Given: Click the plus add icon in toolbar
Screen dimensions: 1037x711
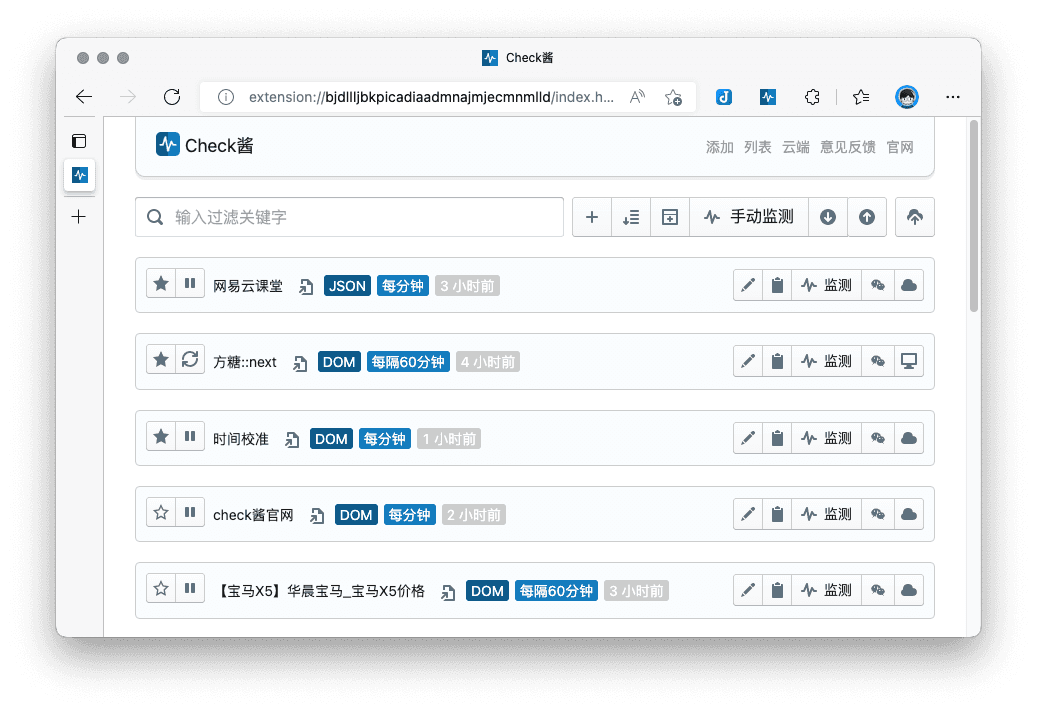Looking at the screenshot, I should coord(592,217).
